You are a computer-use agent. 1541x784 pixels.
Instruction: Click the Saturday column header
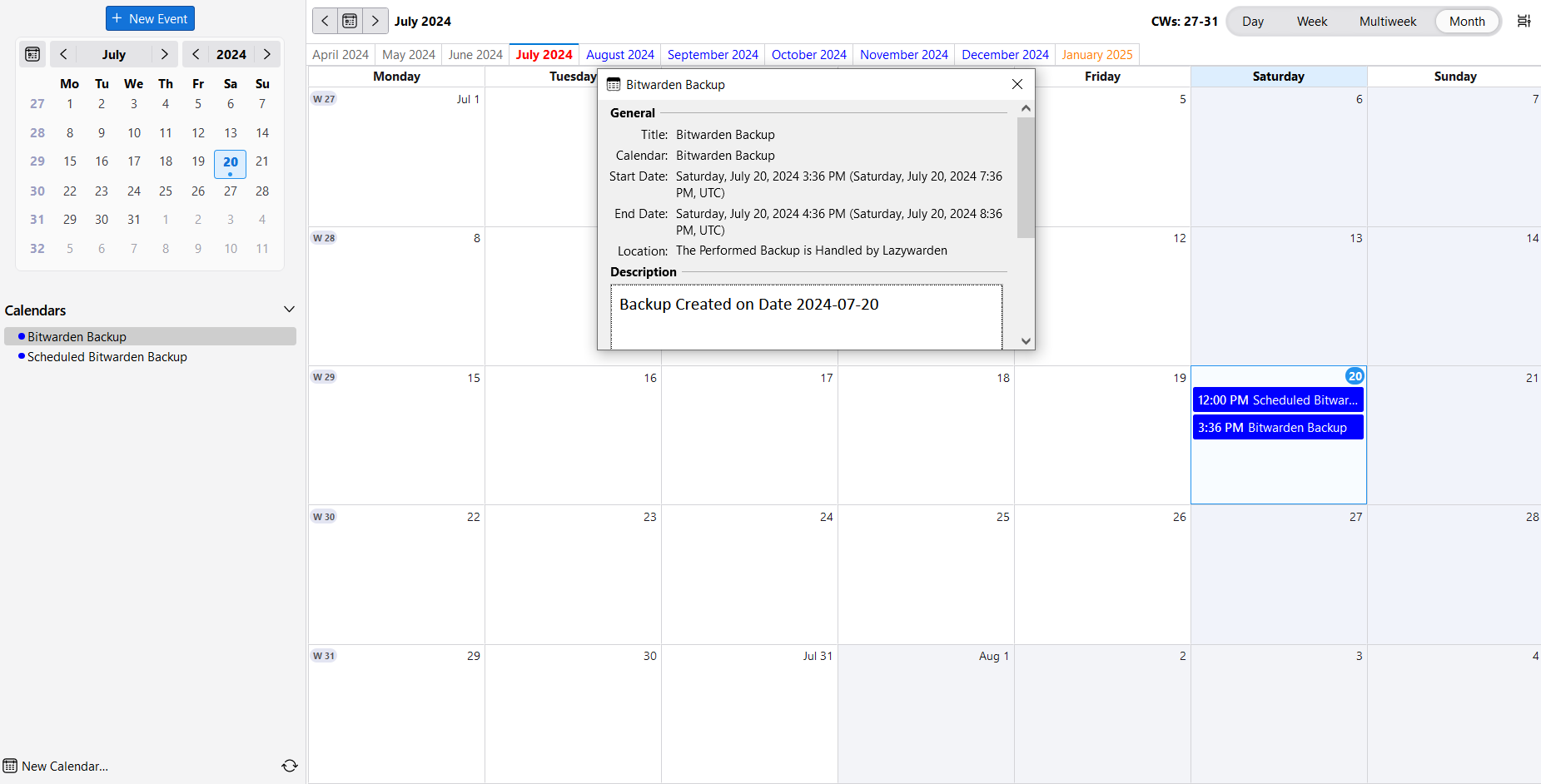tap(1279, 77)
